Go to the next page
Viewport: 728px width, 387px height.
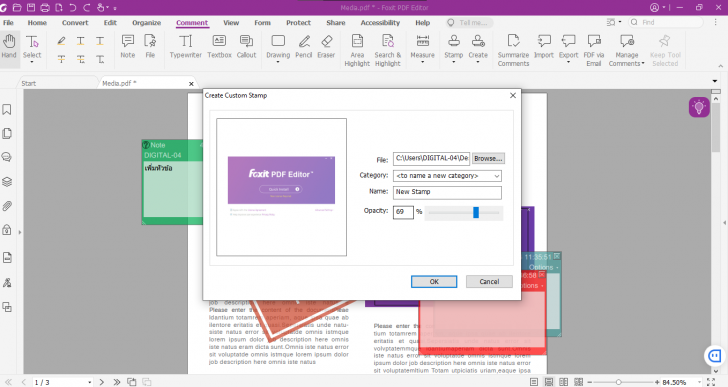(102, 382)
